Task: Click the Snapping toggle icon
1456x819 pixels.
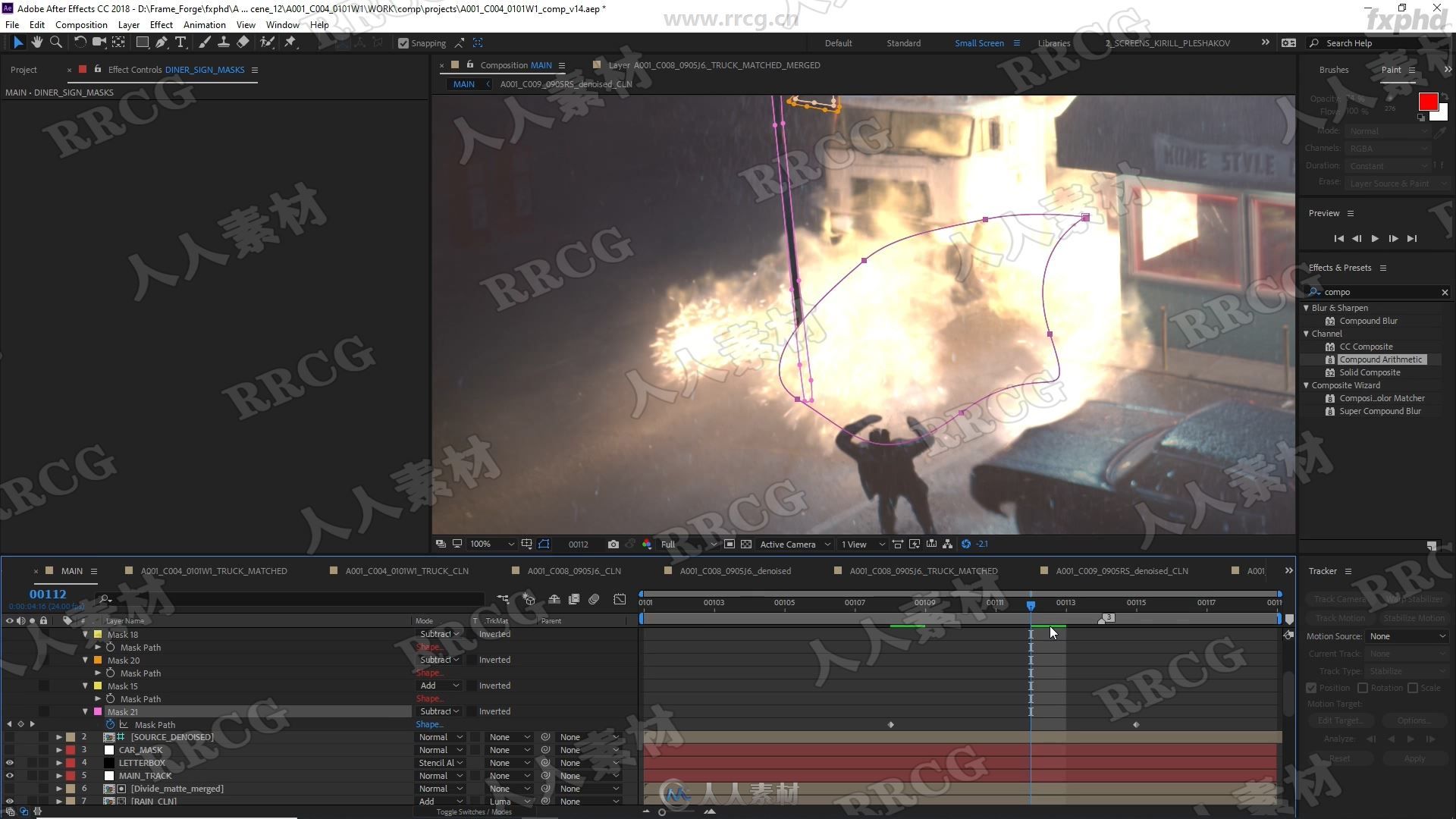Action: pos(403,42)
